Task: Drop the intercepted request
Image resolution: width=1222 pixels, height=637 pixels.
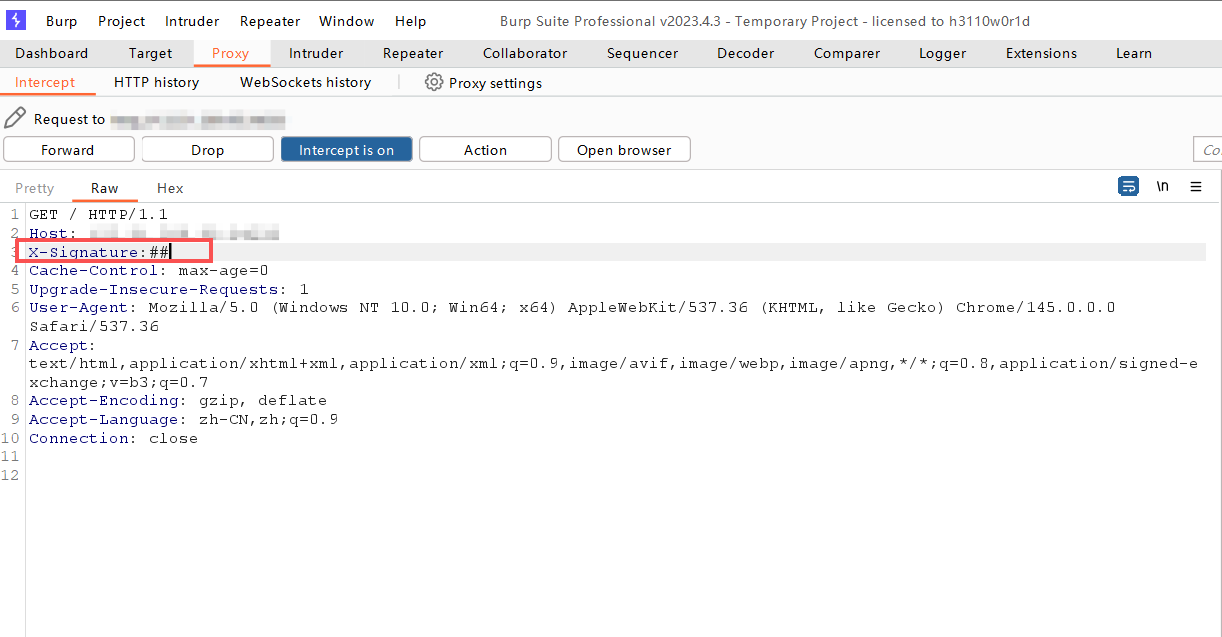Action: click(207, 150)
